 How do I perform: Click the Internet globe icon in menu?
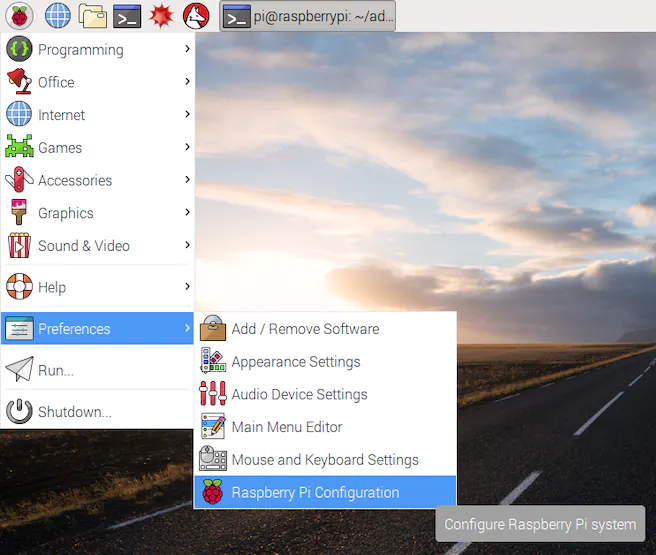pyautogui.click(x=19, y=114)
